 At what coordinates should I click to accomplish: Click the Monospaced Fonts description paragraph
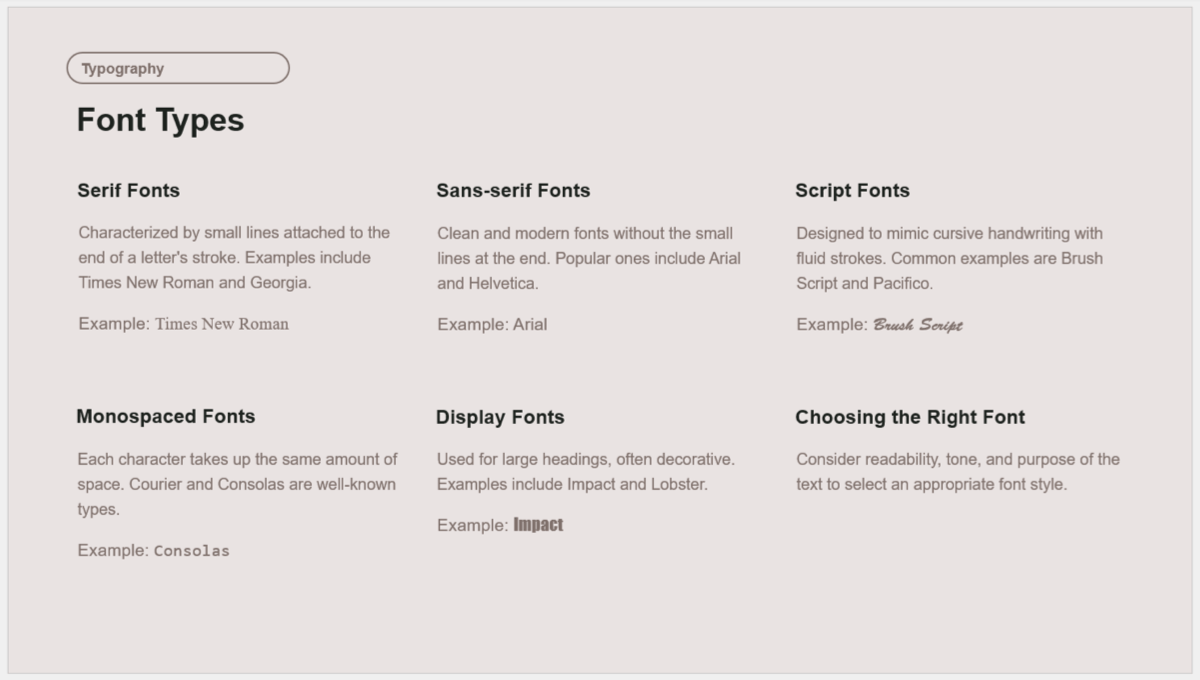tap(238, 484)
